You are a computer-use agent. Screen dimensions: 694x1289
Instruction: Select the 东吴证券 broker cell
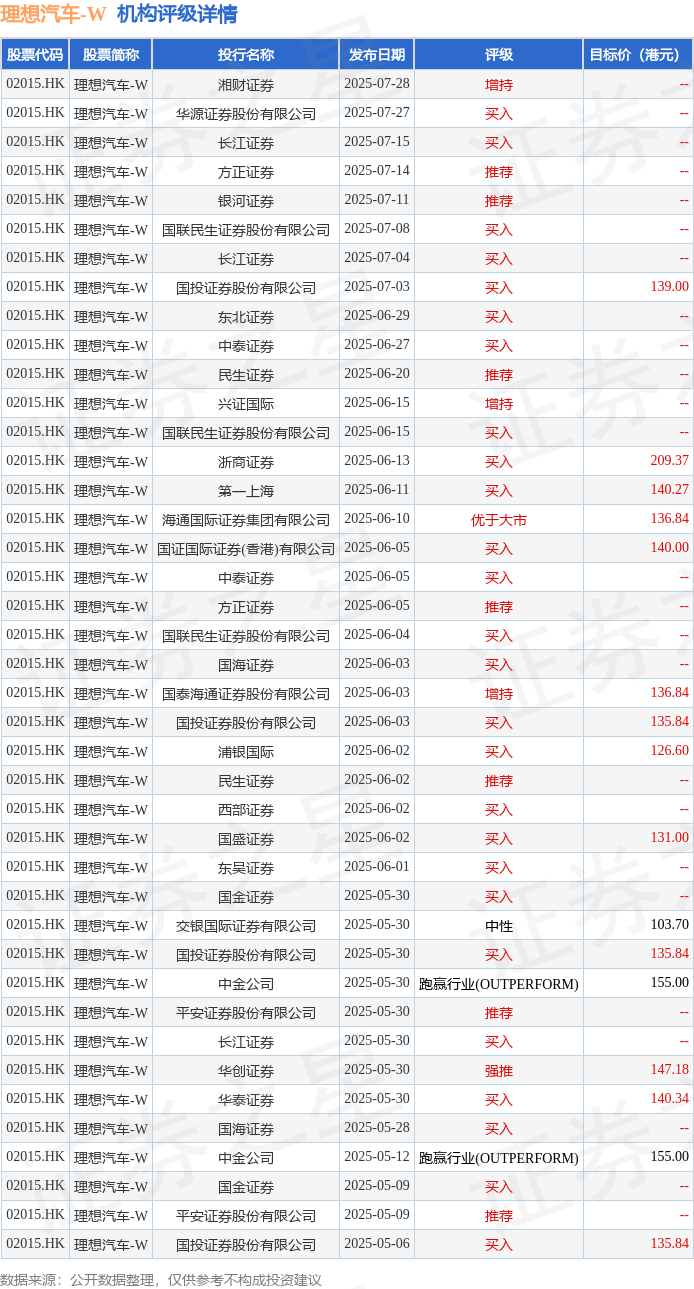coord(246,868)
